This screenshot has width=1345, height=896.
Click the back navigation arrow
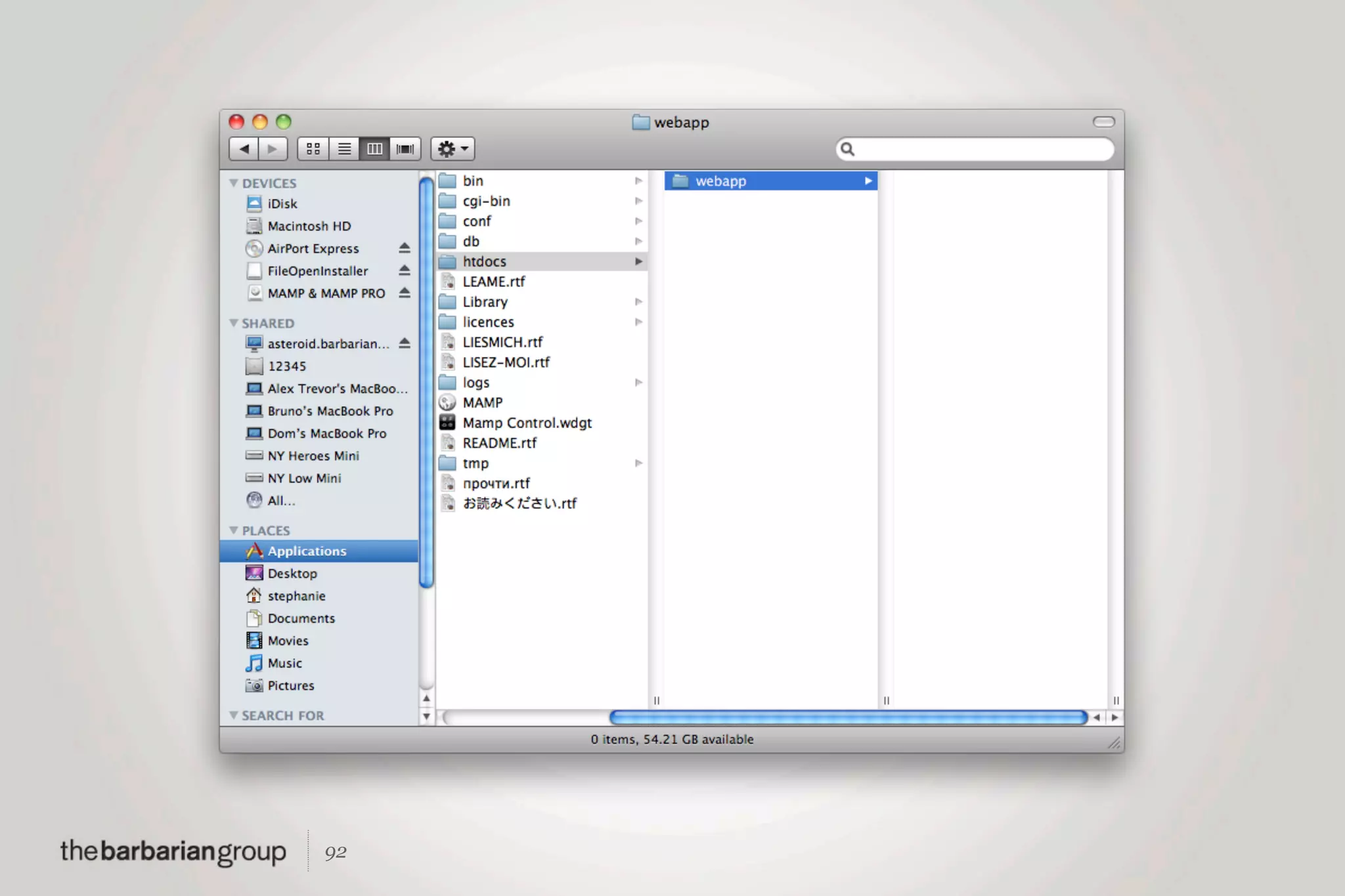coord(244,149)
